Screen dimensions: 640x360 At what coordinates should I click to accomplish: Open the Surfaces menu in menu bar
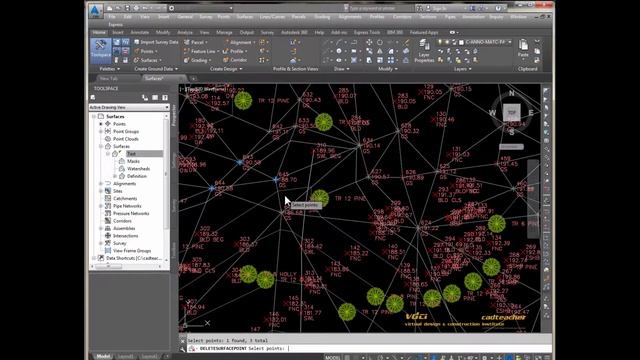245,17
